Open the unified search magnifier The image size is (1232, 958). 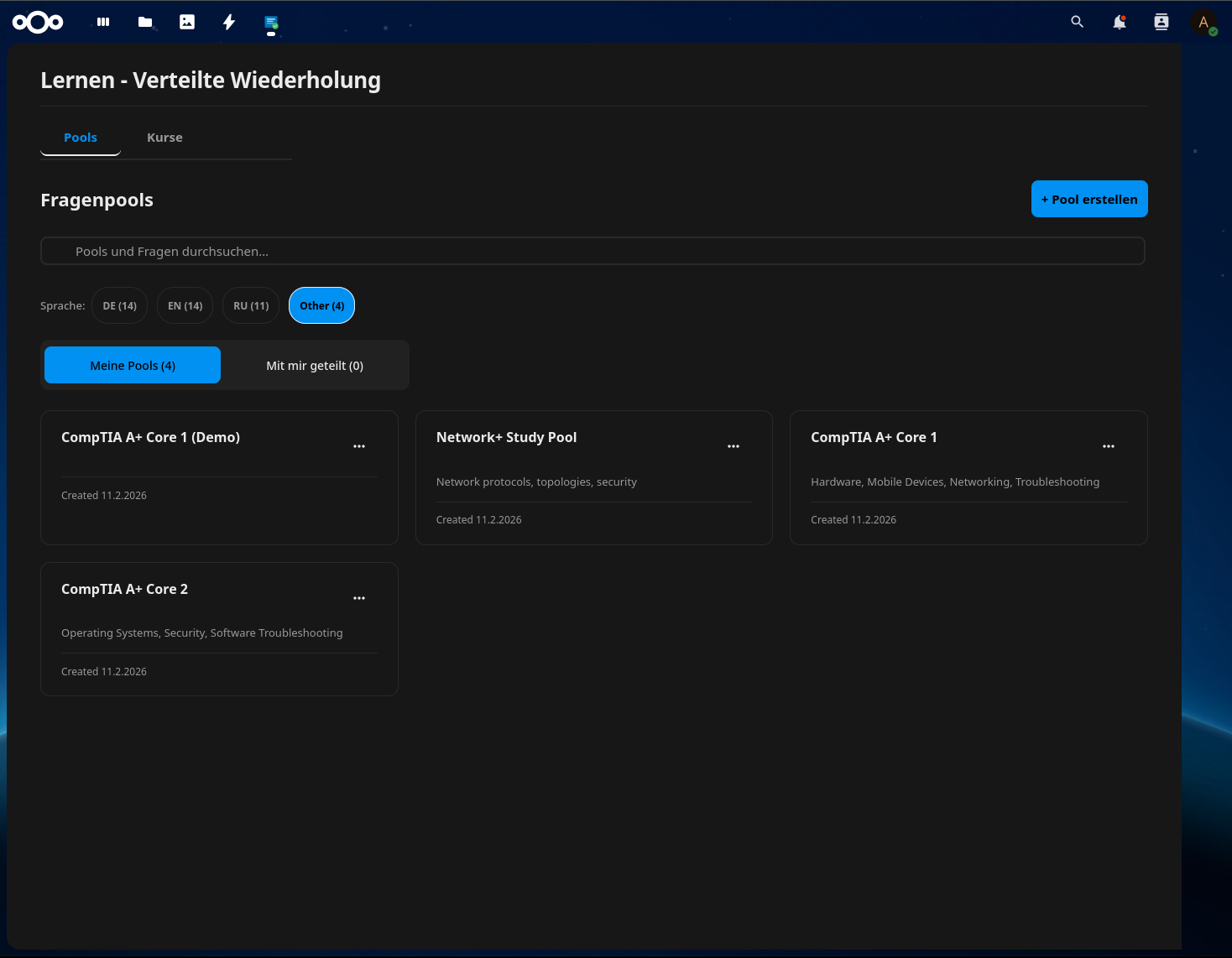tap(1077, 22)
